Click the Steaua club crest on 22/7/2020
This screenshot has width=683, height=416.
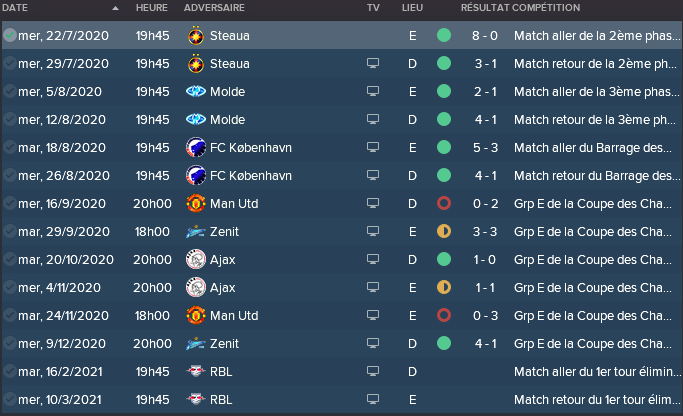click(x=196, y=36)
